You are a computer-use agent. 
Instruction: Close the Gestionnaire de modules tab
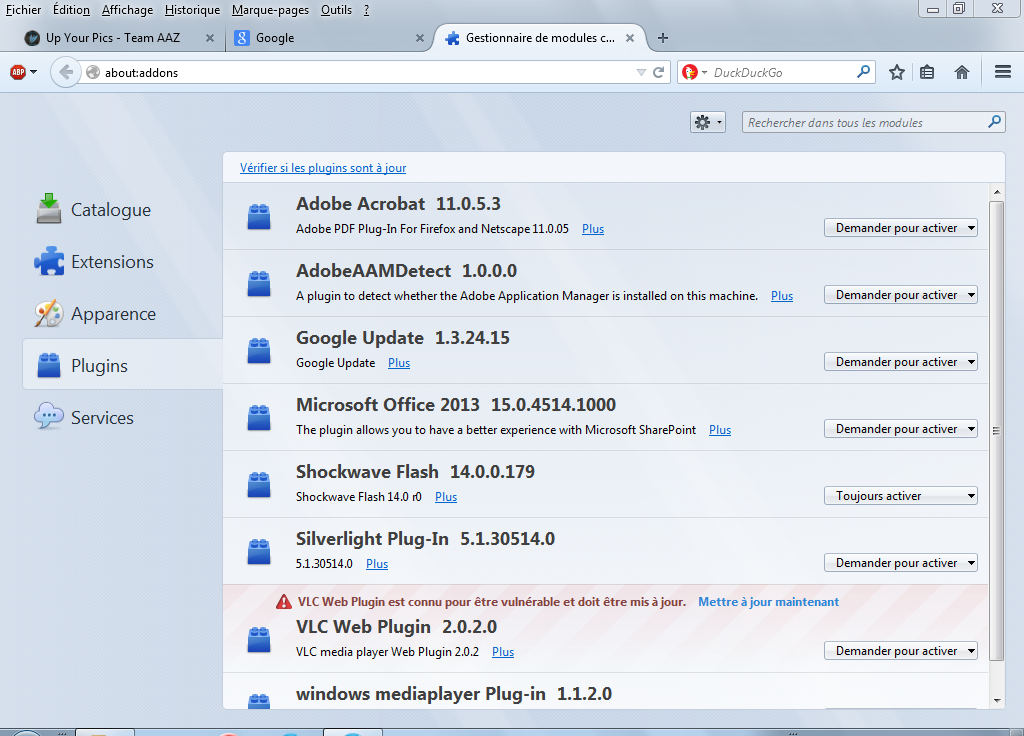(x=630, y=38)
